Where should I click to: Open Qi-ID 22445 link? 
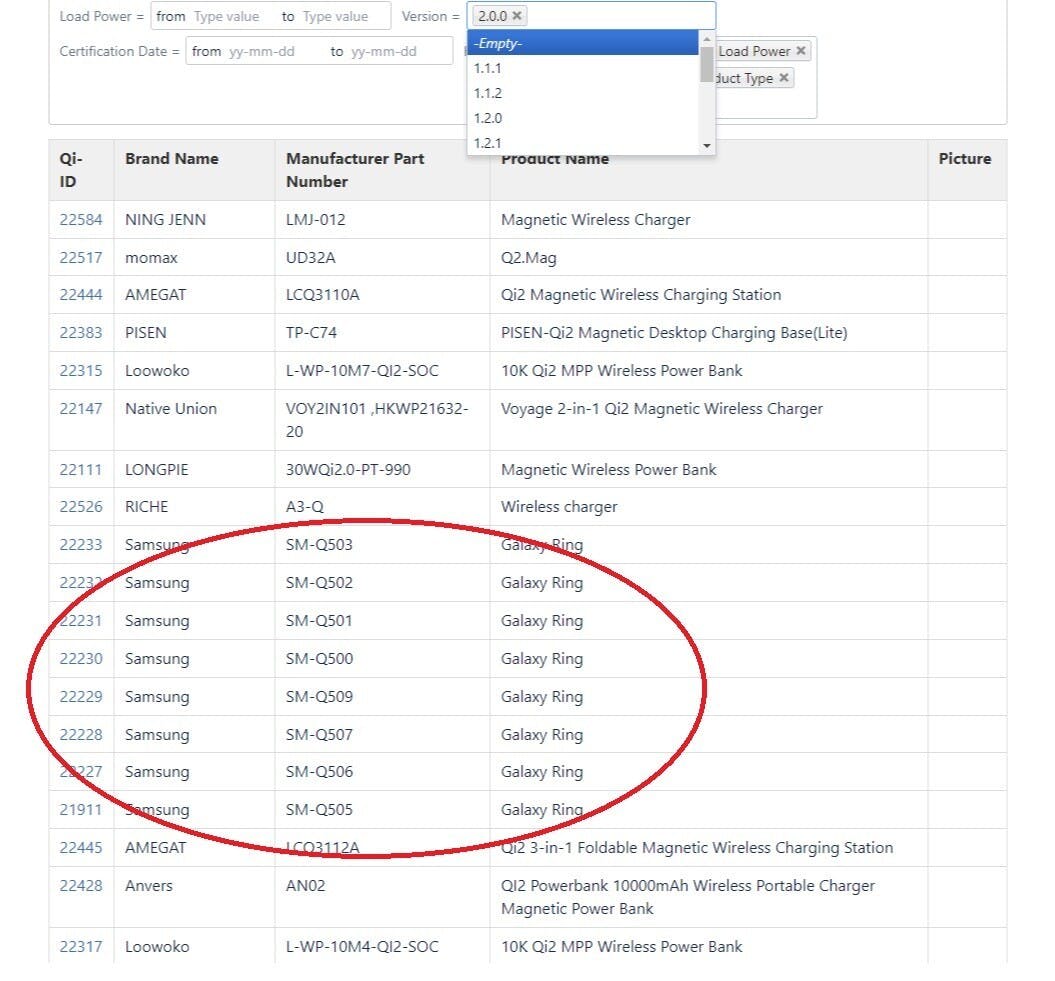coord(81,848)
